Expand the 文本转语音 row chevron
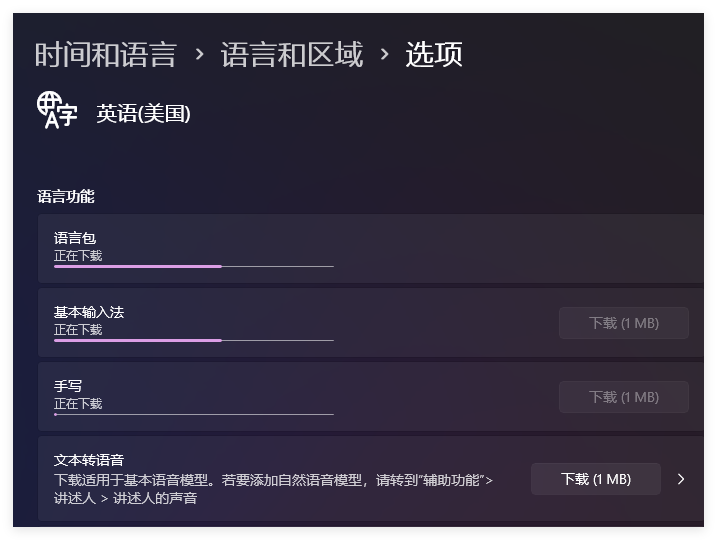 point(681,479)
